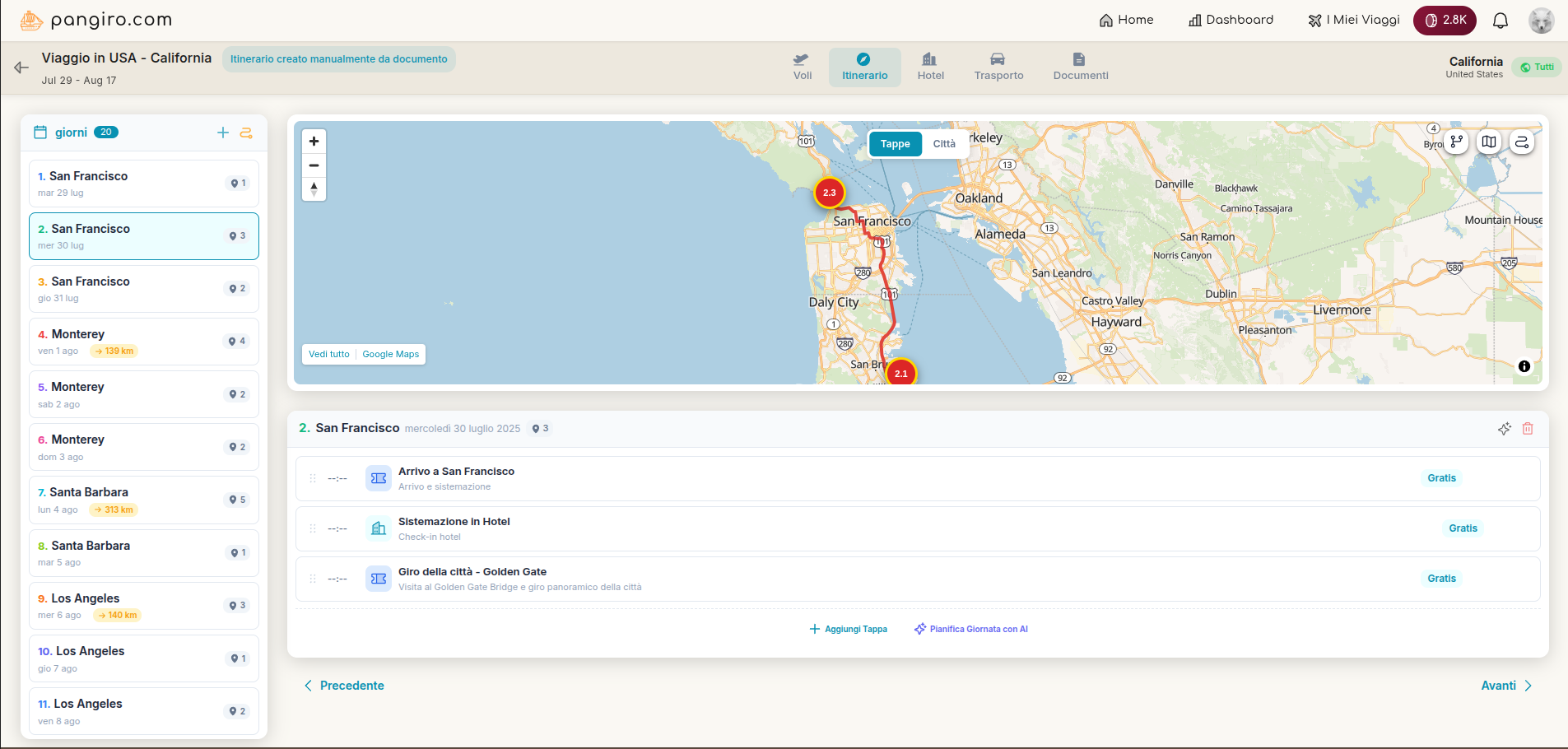Image resolution: width=1568 pixels, height=749 pixels.
Task: Go to next day with Avanti
Action: [1505, 686]
